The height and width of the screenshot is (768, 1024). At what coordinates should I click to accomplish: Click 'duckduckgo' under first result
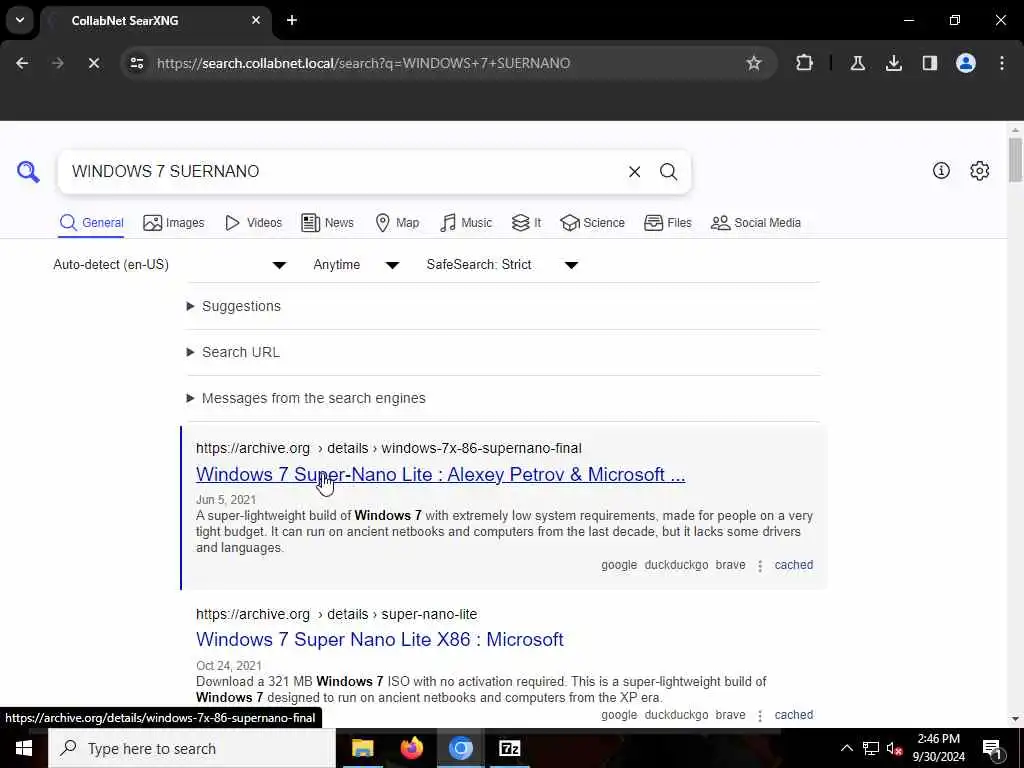[x=676, y=565]
